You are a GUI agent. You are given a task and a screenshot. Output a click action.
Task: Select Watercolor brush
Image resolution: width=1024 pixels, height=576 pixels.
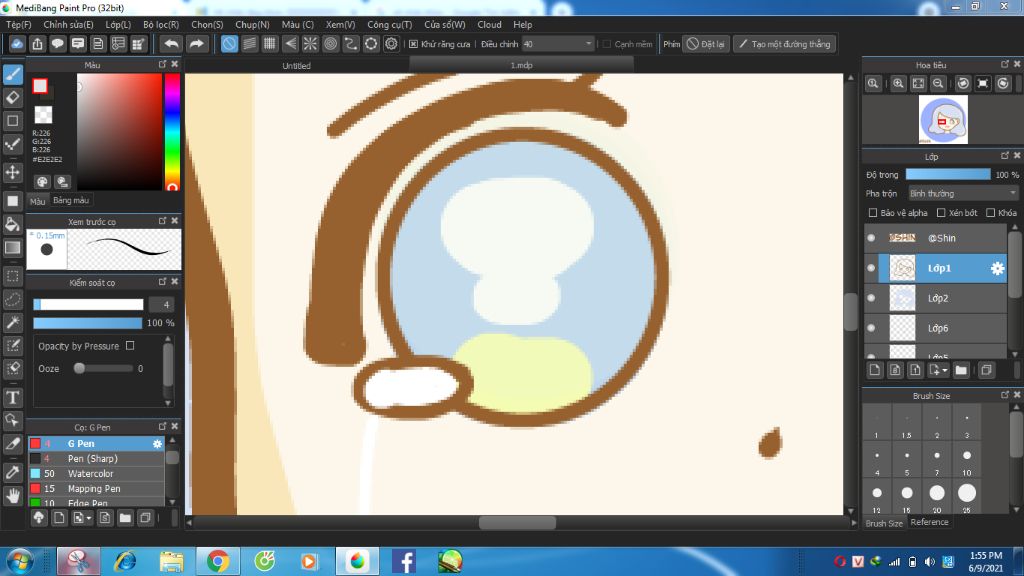pyautogui.click(x=95, y=473)
